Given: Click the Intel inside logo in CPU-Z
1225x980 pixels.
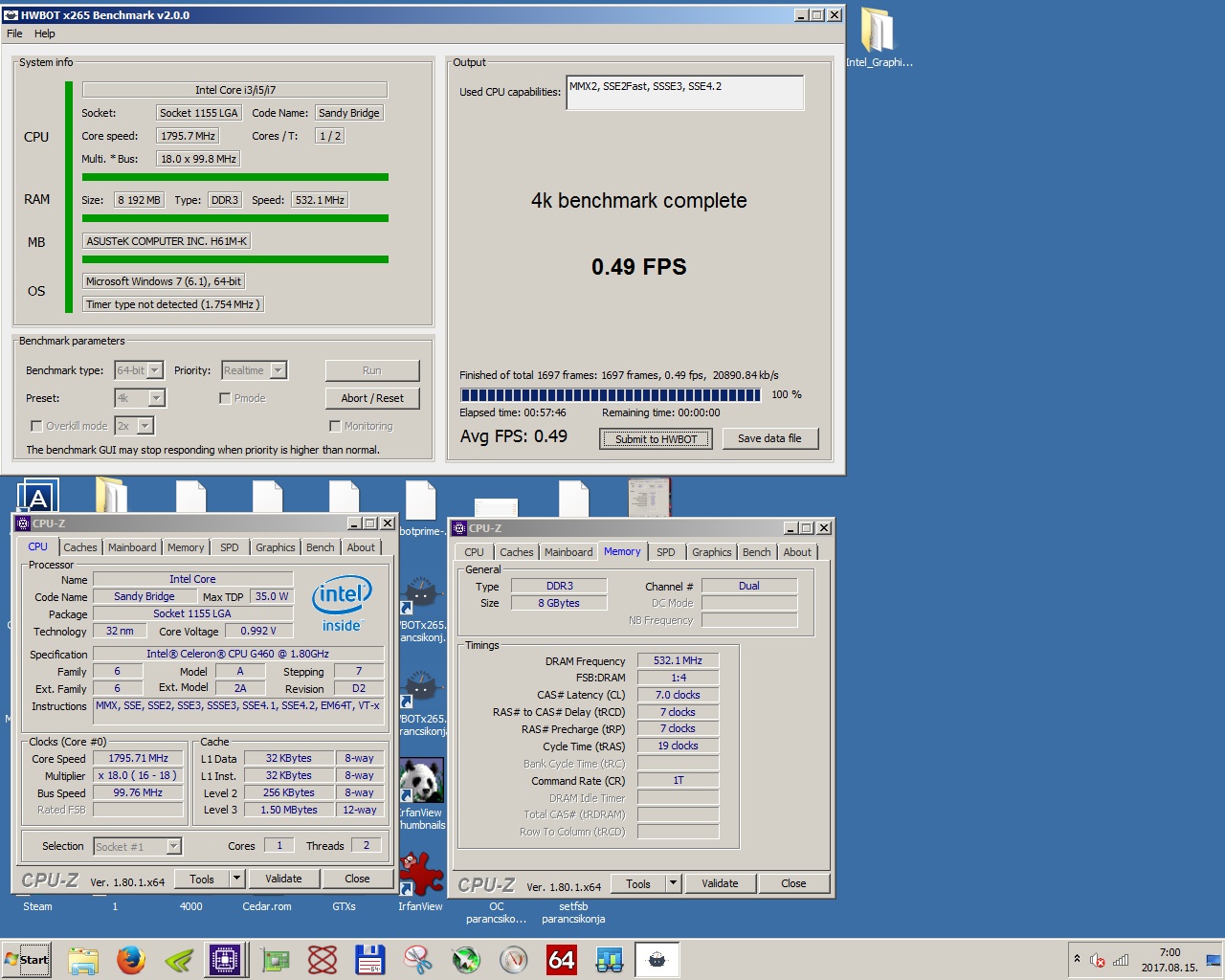Looking at the screenshot, I should pyautogui.click(x=342, y=604).
